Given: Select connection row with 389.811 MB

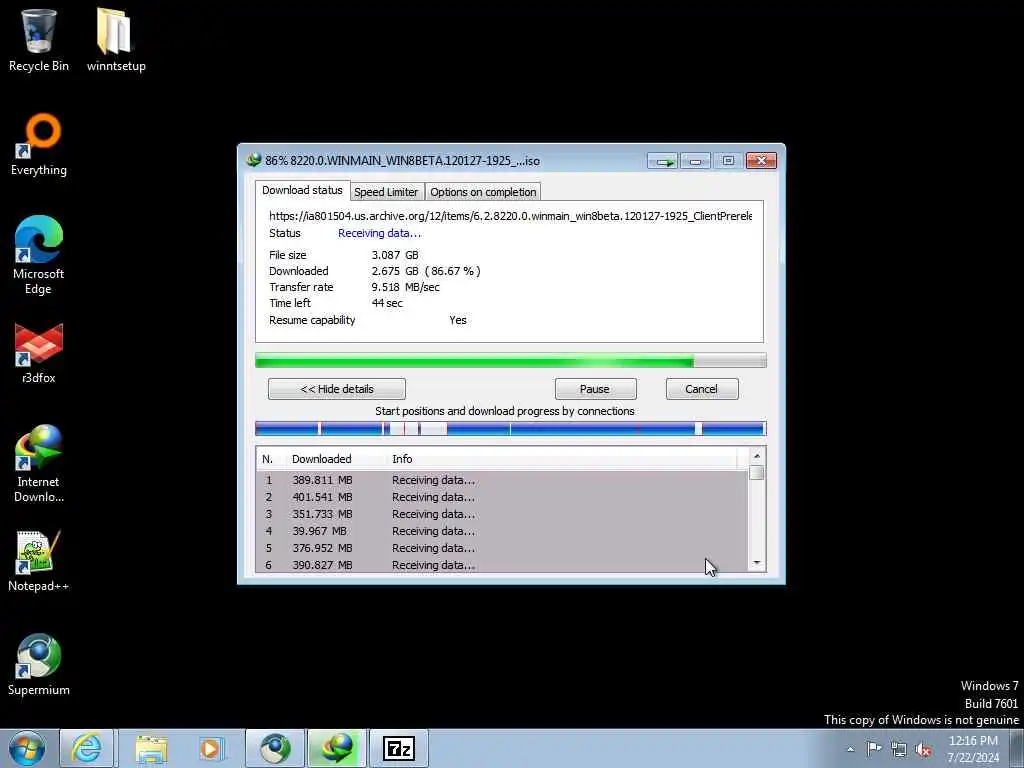Looking at the screenshot, I should 503,480.
